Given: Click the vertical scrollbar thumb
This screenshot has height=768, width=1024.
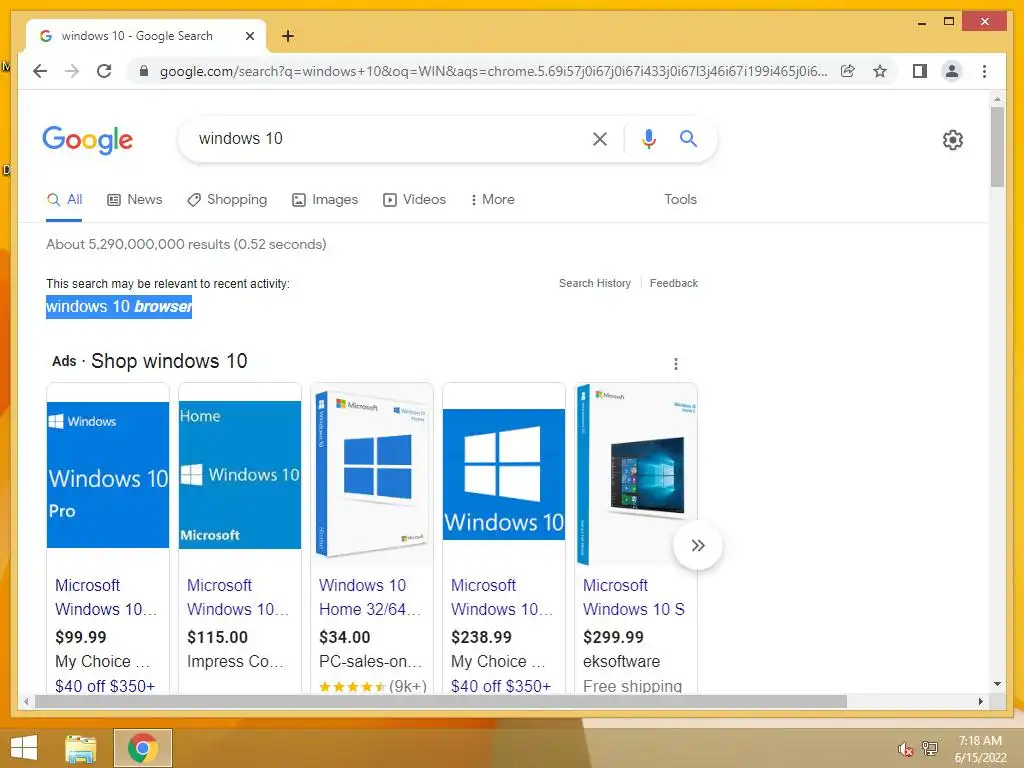Looking at the screenshot, I should click(997, 147).
